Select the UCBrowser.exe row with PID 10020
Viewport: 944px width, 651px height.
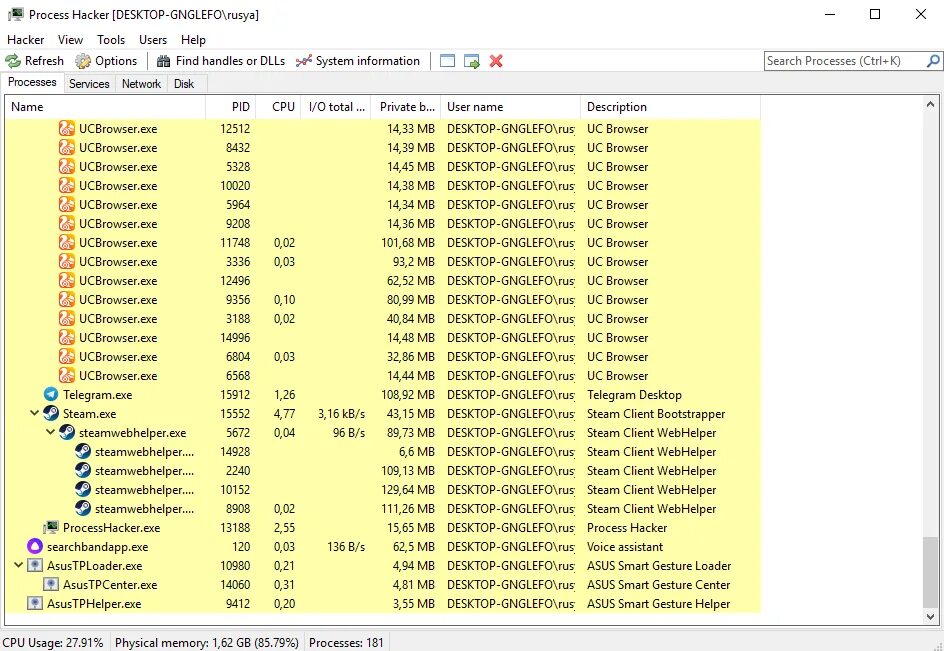pyautogui.click(x=383, y=185)
